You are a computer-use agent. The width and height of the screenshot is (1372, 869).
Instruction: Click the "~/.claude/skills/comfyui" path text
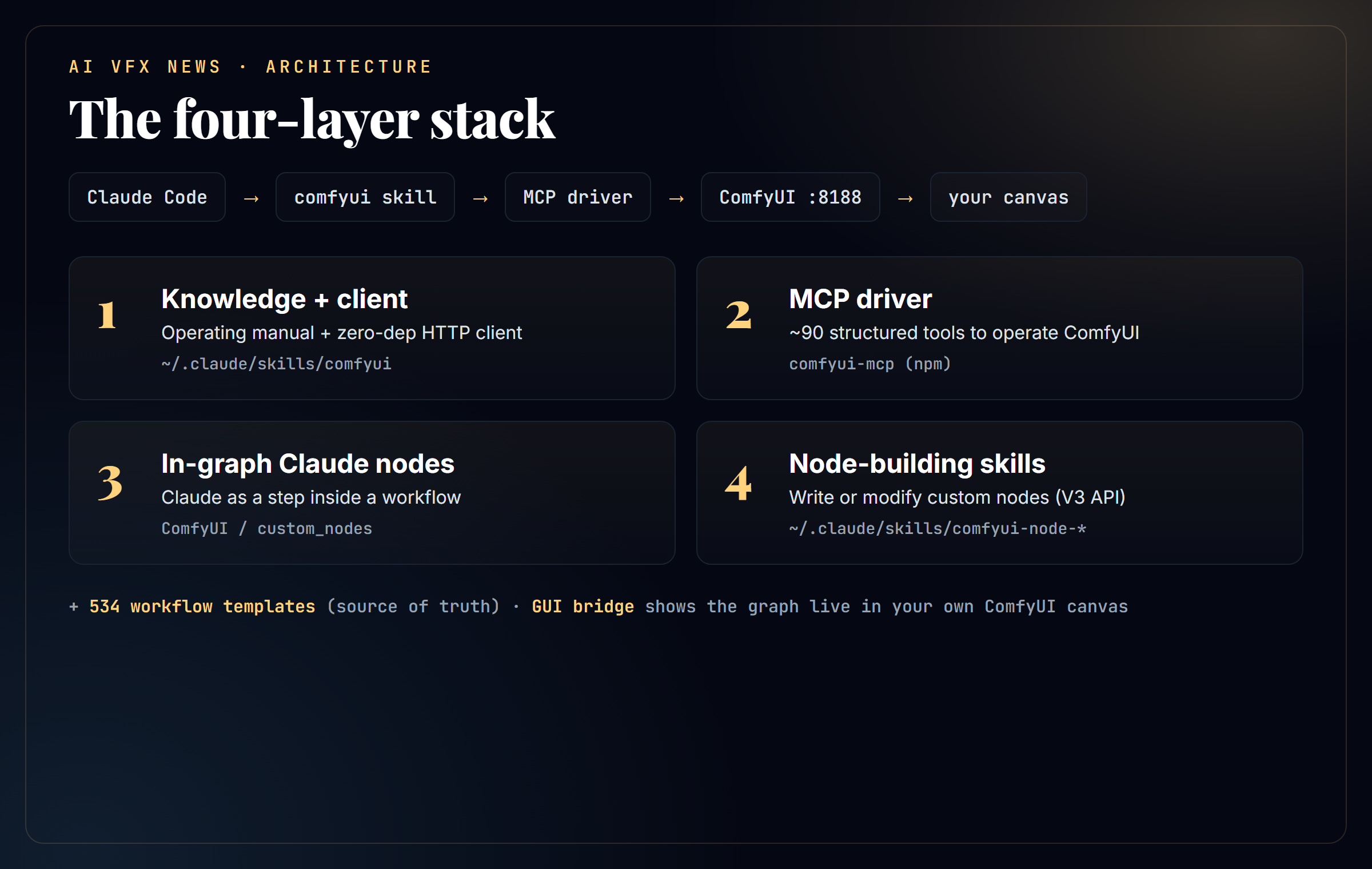[x=276, y=364]
